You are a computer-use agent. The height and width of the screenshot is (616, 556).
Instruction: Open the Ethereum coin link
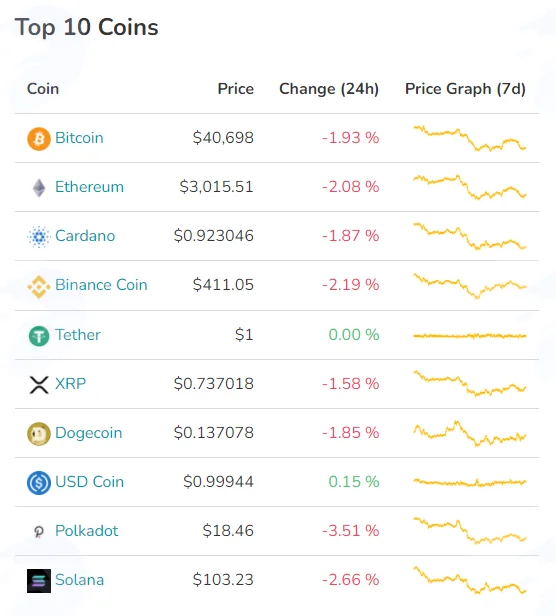(x=90, y=187)
